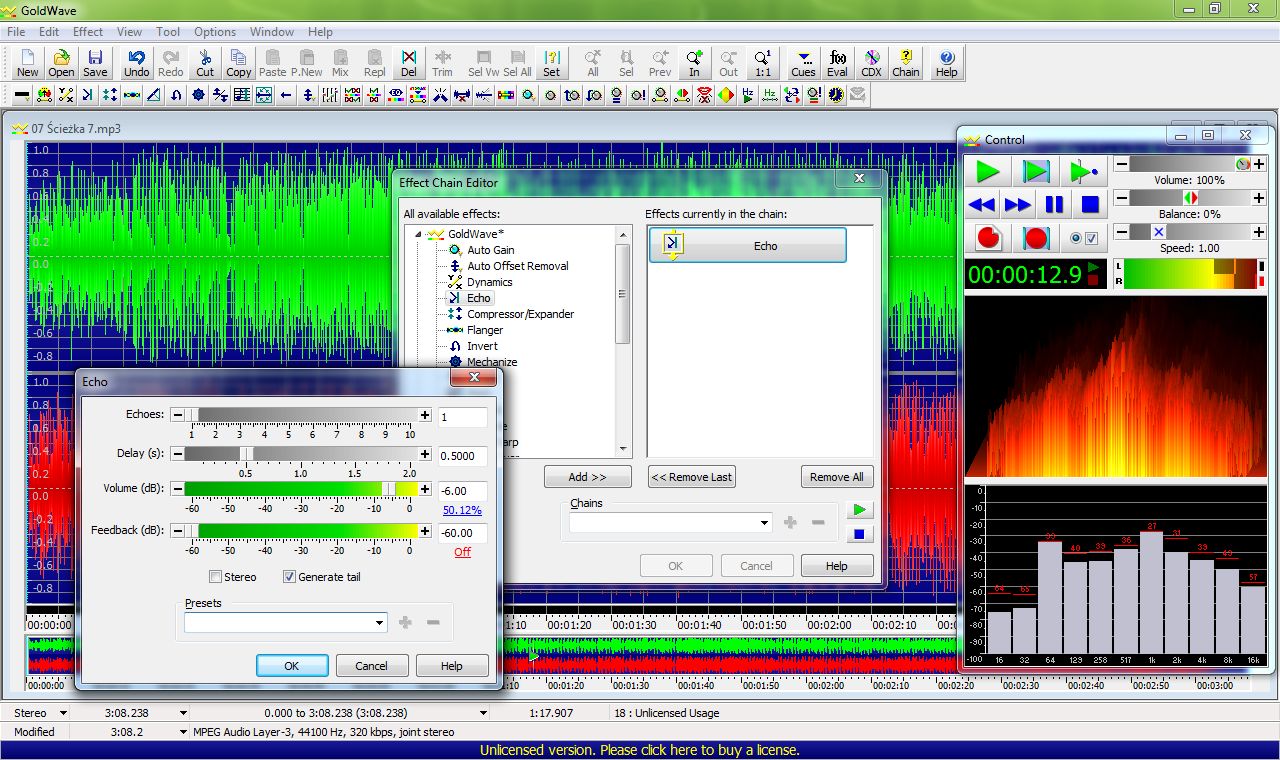Click the Rewind button in Control window

(x=982, y=204)
